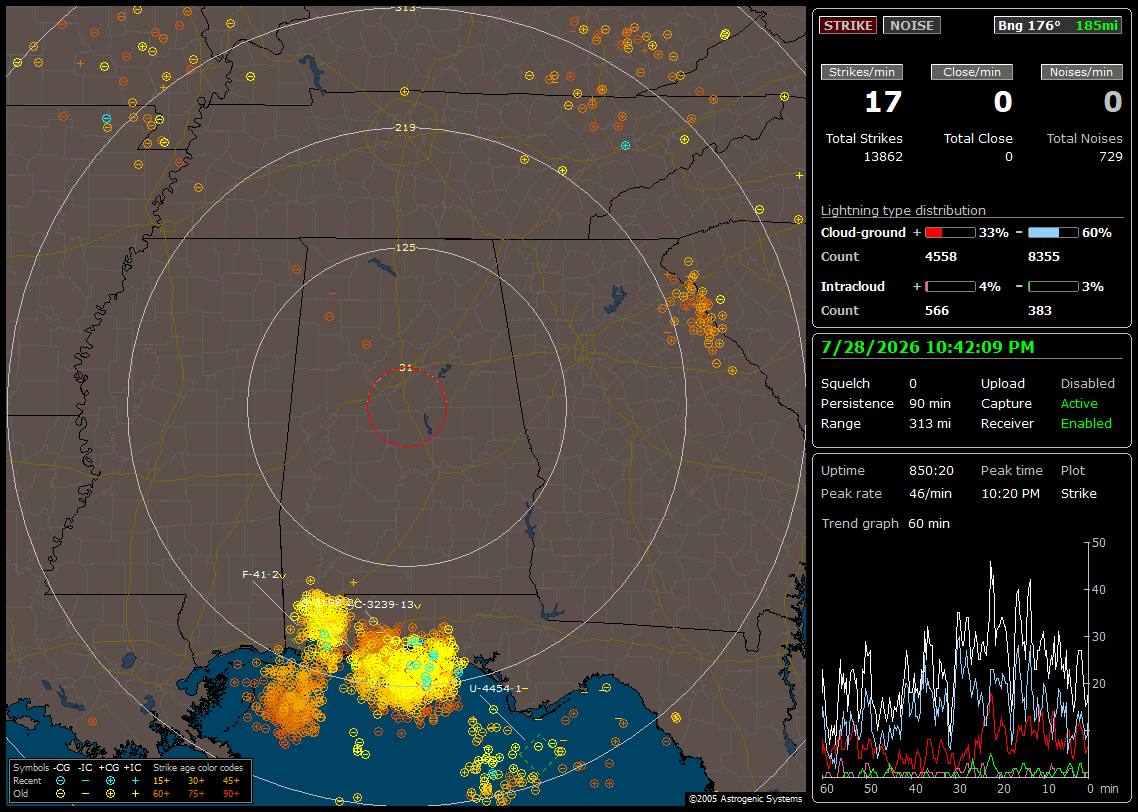Click the 60+ strike age color code

coord(161,794)
